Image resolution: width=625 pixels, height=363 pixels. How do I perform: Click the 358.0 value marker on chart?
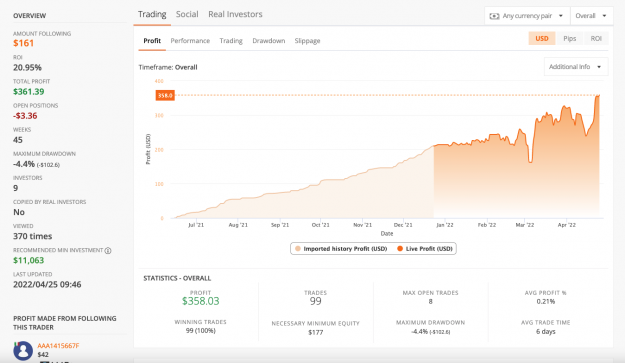click(x=165, y=96)
